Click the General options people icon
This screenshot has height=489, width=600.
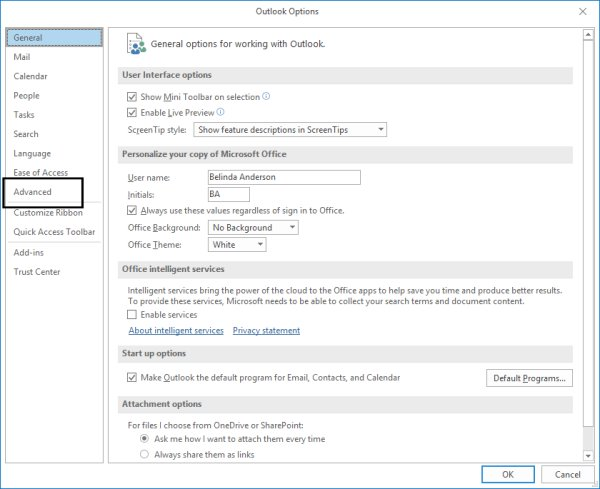[136, 44]
